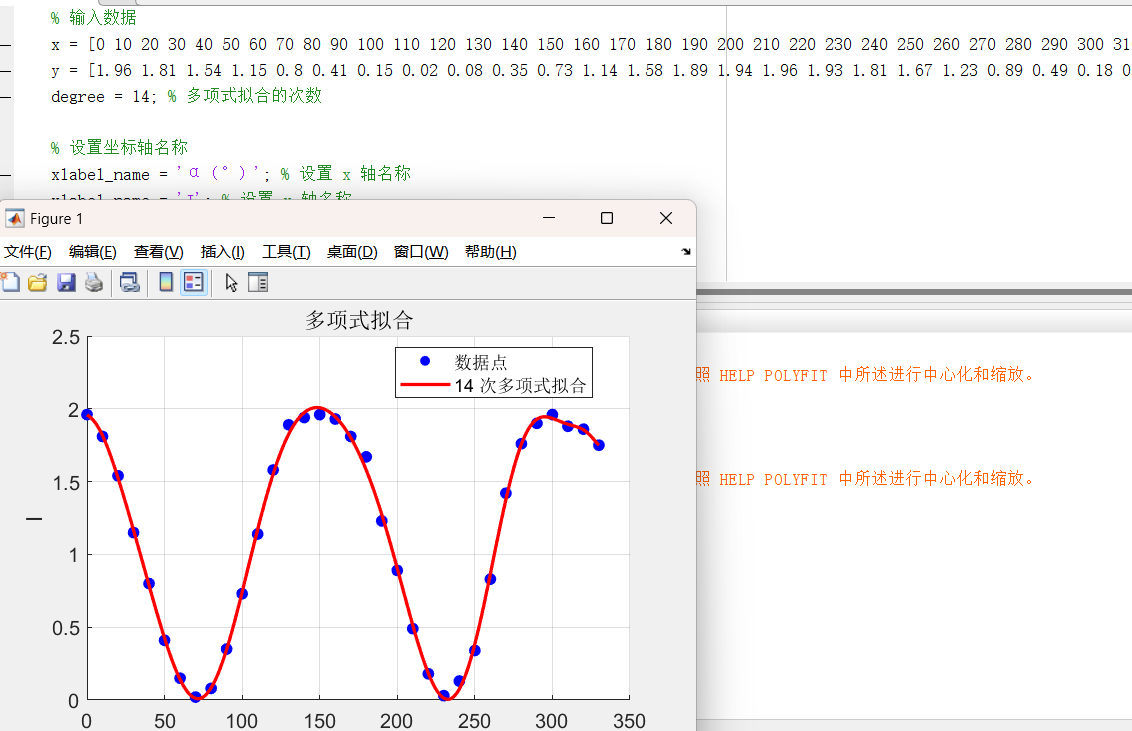Open the 插入(I) menu
Viewport: 1132px width, 731px height.
coord(222,252)
